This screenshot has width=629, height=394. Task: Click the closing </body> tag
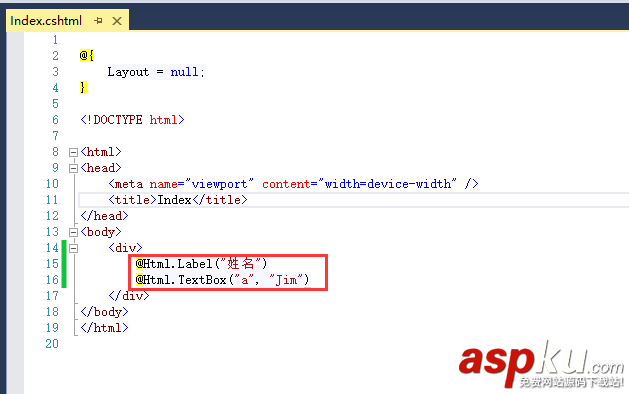click(104, 312)
